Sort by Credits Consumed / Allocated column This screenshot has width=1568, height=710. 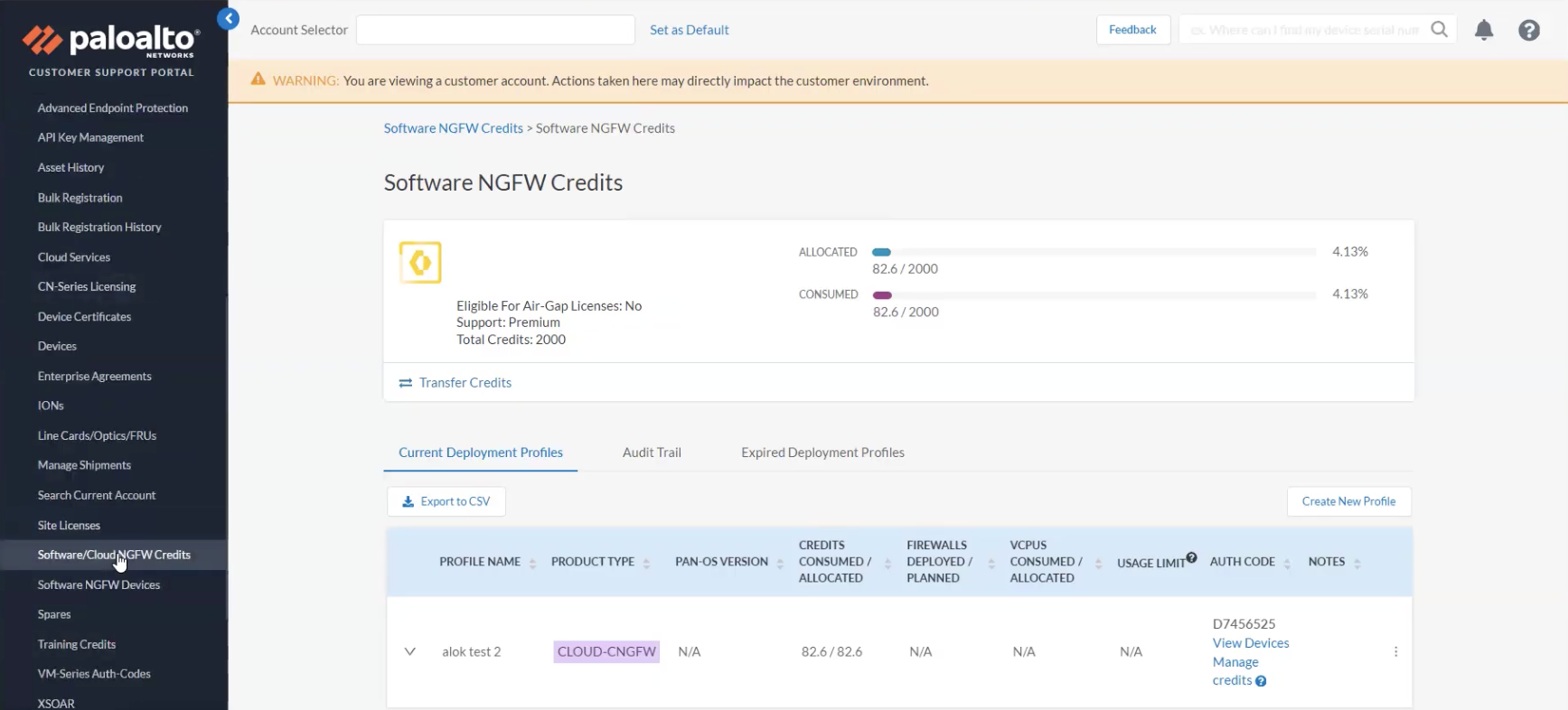[887, 563]
